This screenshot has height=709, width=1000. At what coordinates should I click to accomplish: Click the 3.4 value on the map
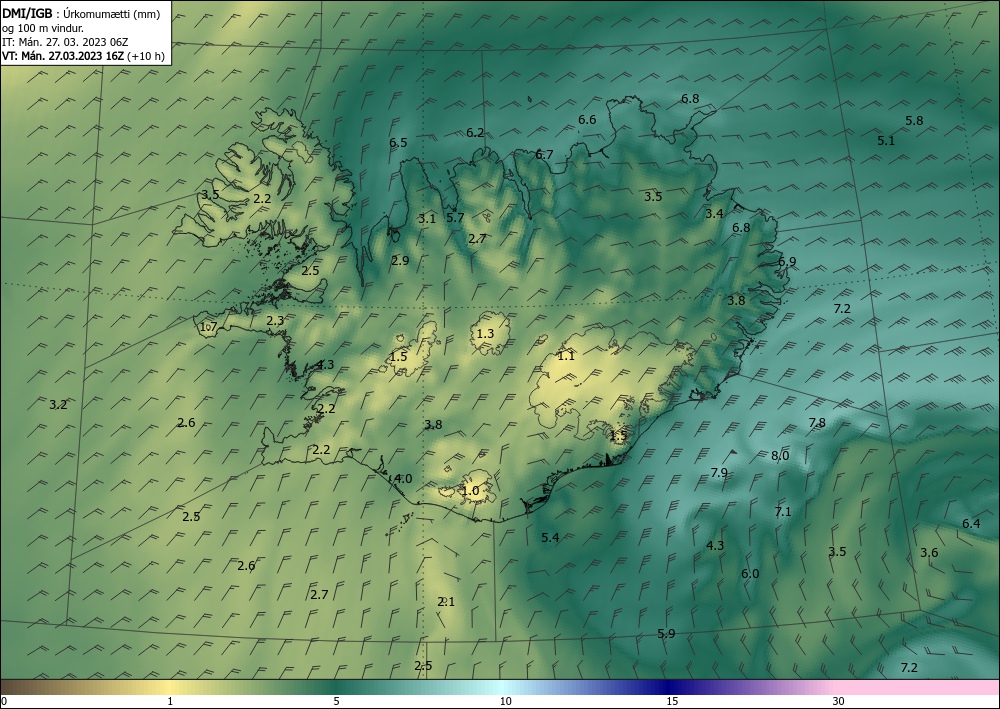[714, 214]
